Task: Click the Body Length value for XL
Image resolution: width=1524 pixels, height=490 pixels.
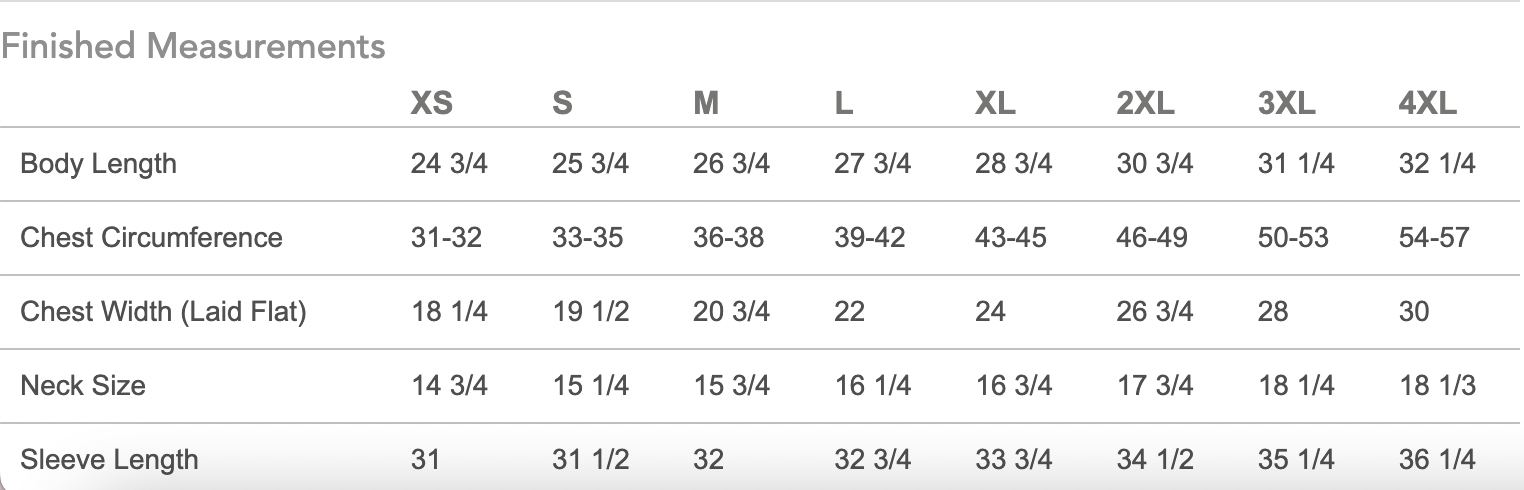Action: (1013, 164)
